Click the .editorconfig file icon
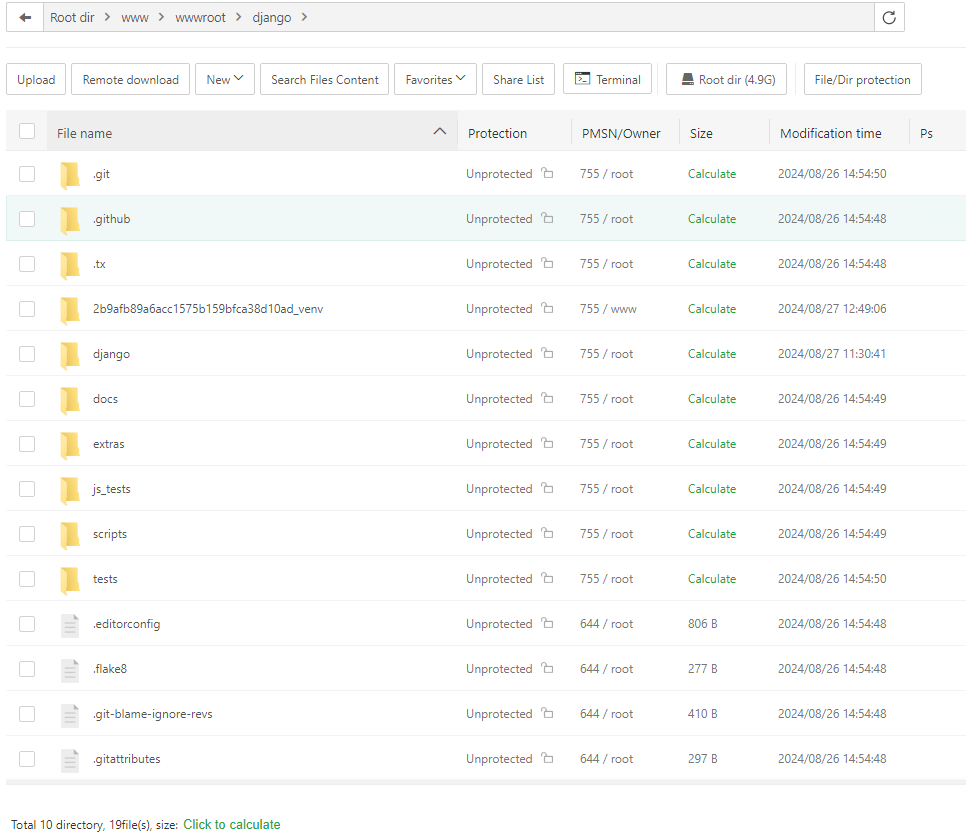The width and height of the screenshot is (966, 838). coord(69,624)
